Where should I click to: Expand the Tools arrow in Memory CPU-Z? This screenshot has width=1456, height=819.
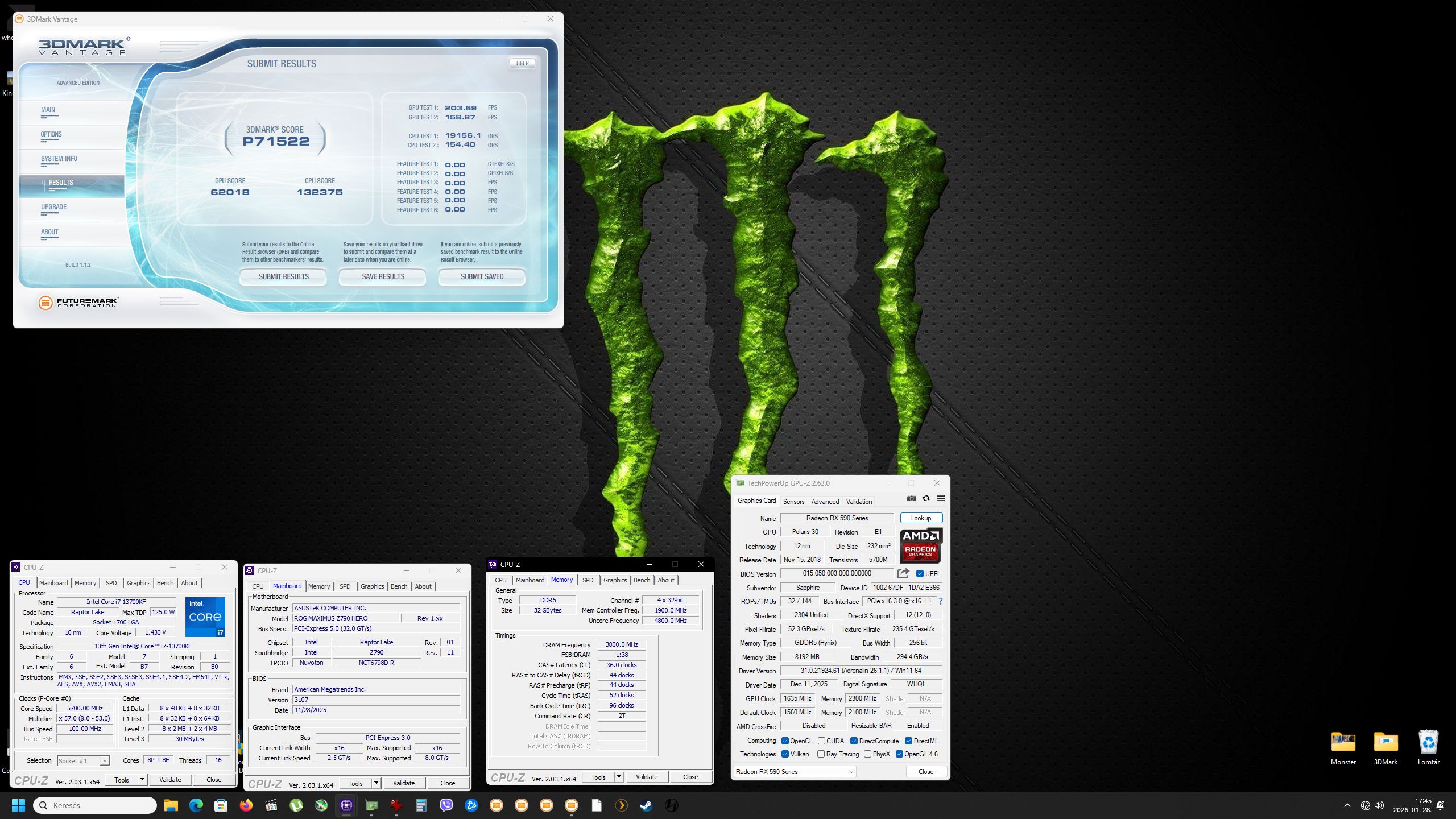pos(619,777)
